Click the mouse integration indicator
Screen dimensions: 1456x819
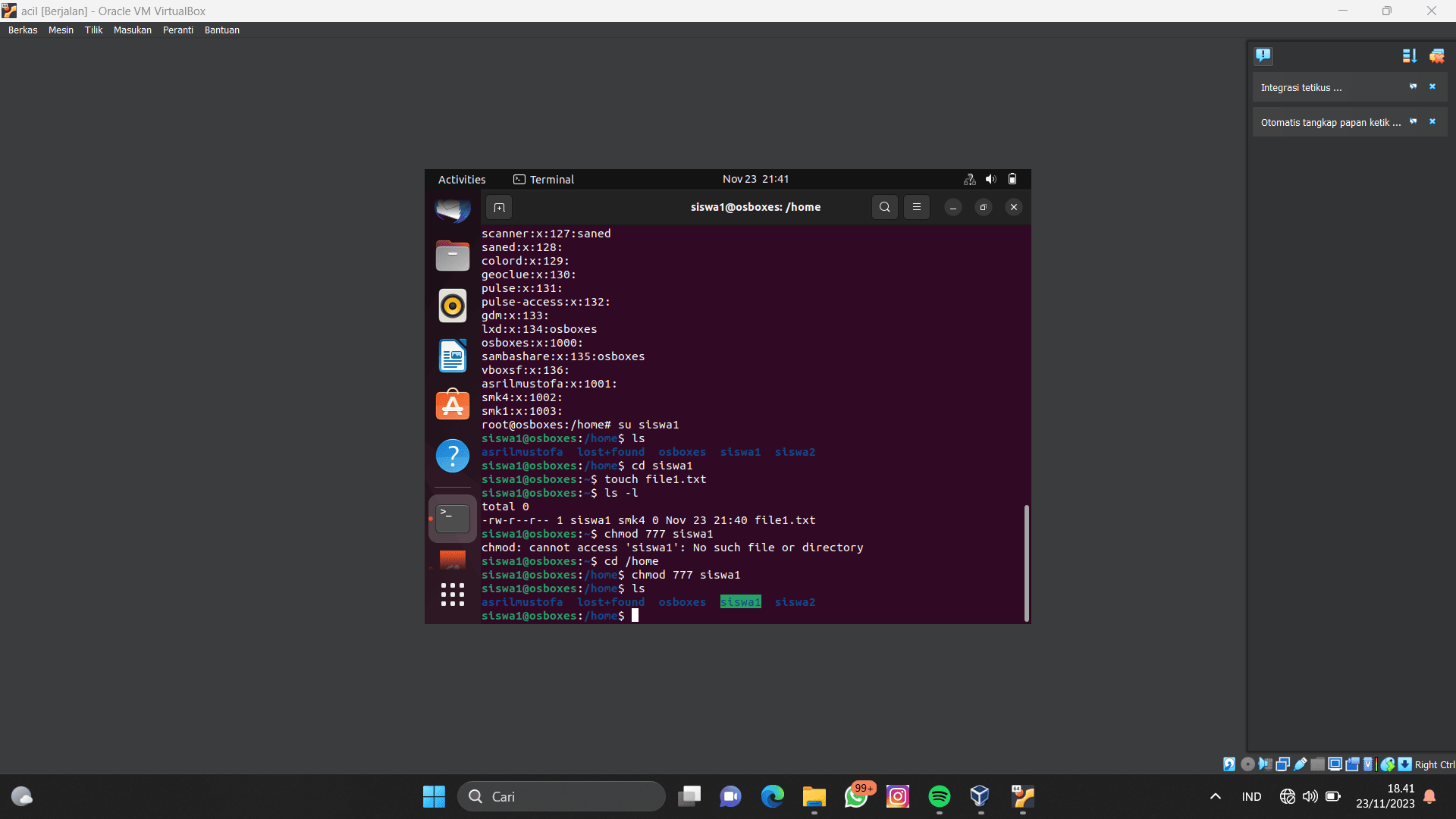pos(1388,764)
